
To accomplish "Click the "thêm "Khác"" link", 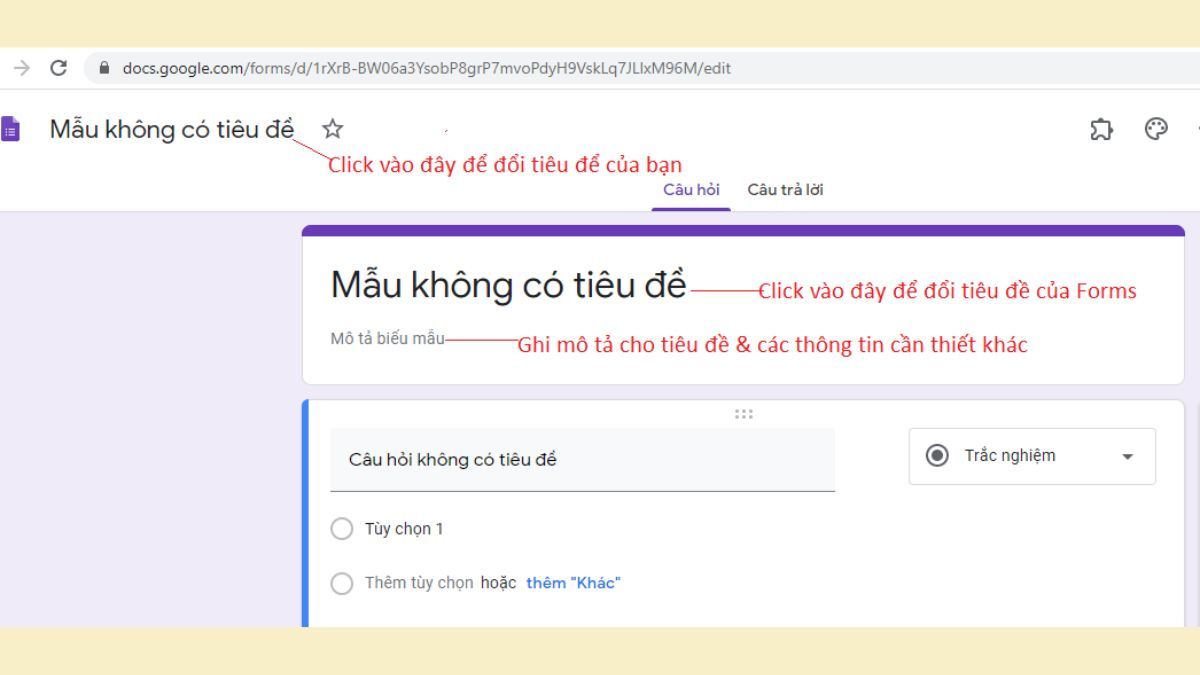I will (573, 583).
